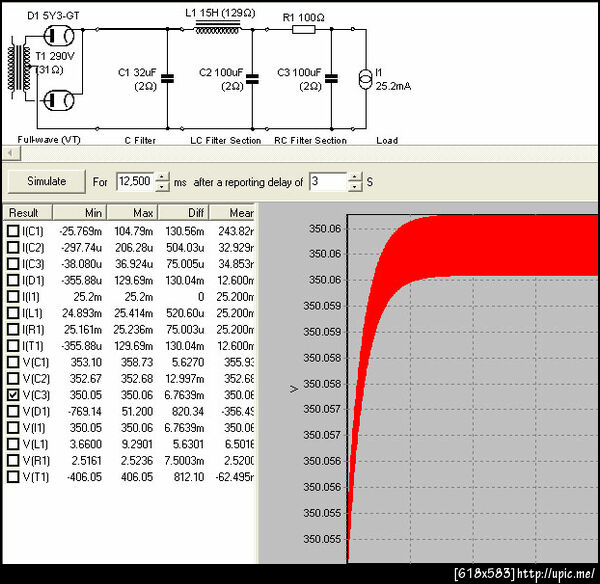Enable the I(R1) result checkbox
The width and height of the screenshot is (600, 584).
pos(13,329)
